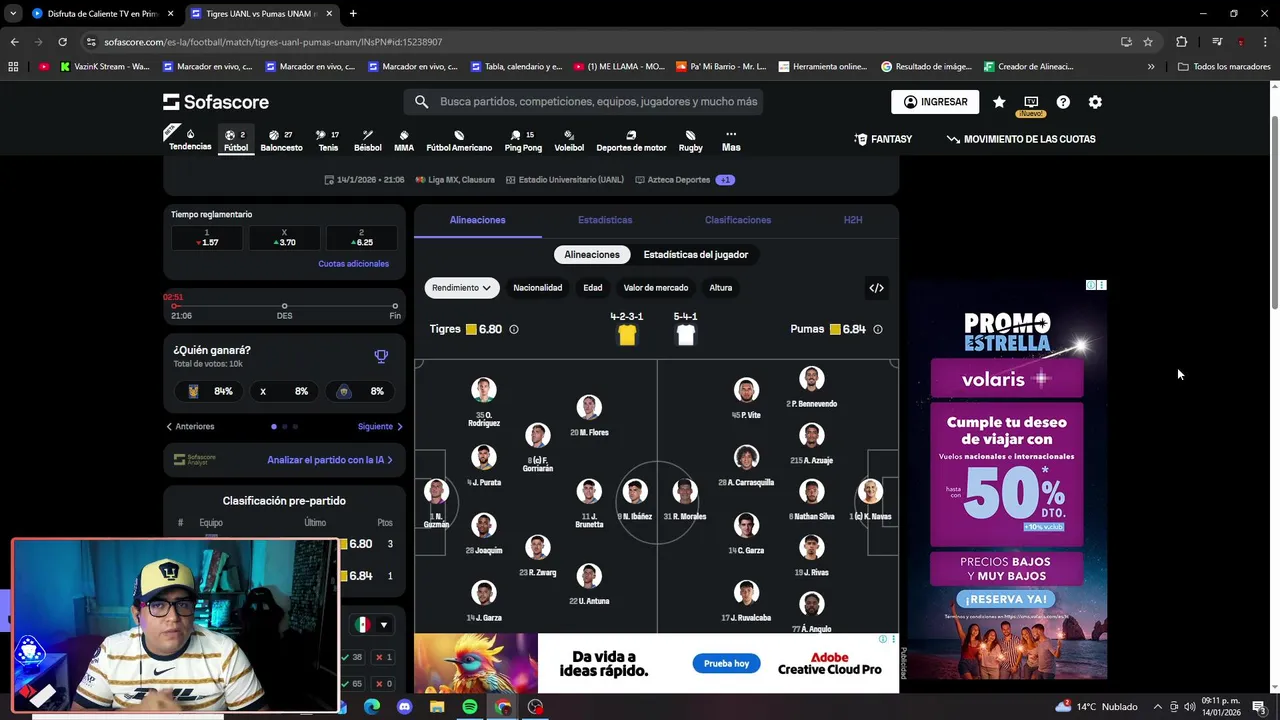Click the search magnifier icon

point(421,102)
